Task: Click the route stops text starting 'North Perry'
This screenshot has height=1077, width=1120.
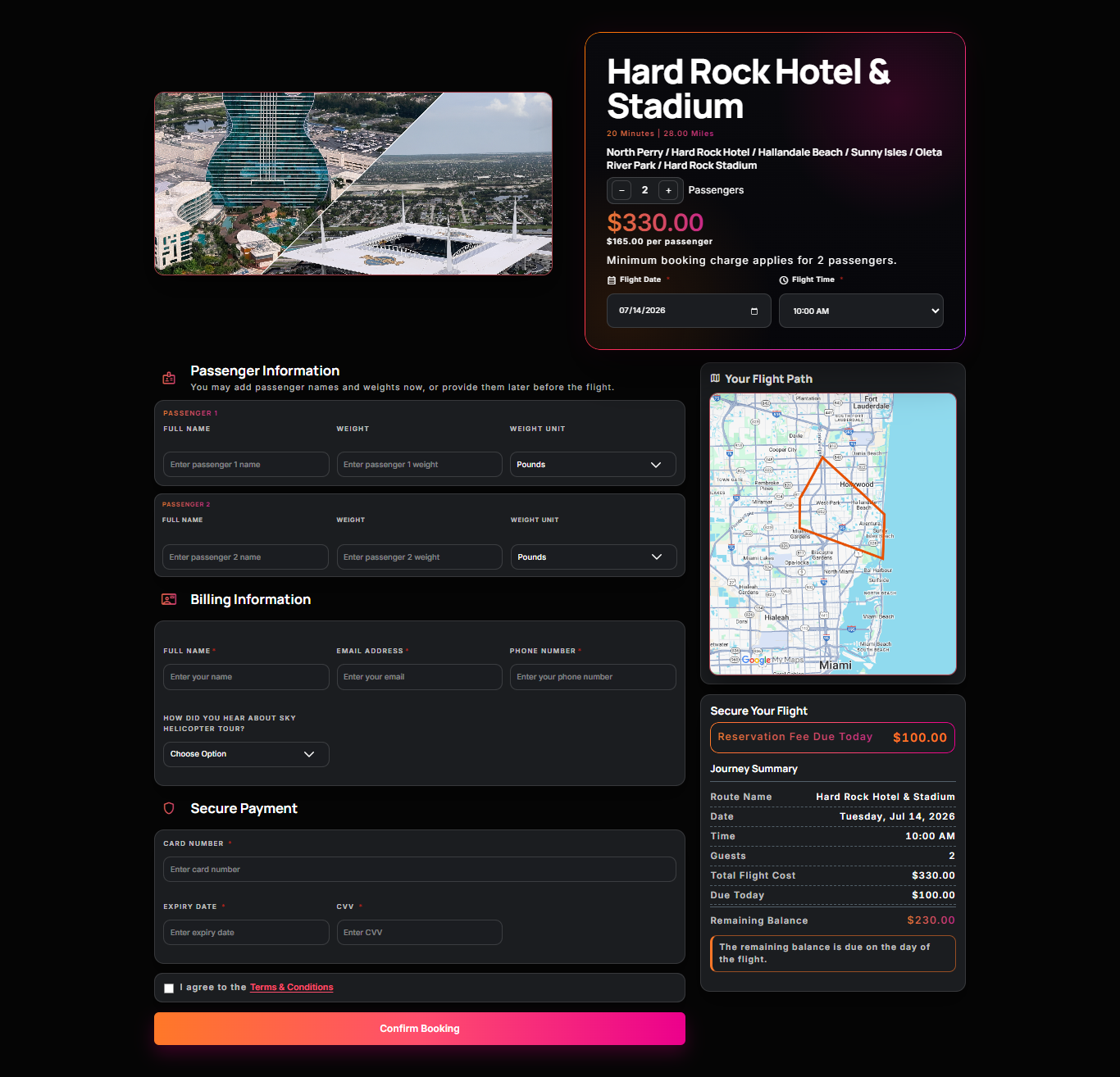Action: click(x=774, y=159)
